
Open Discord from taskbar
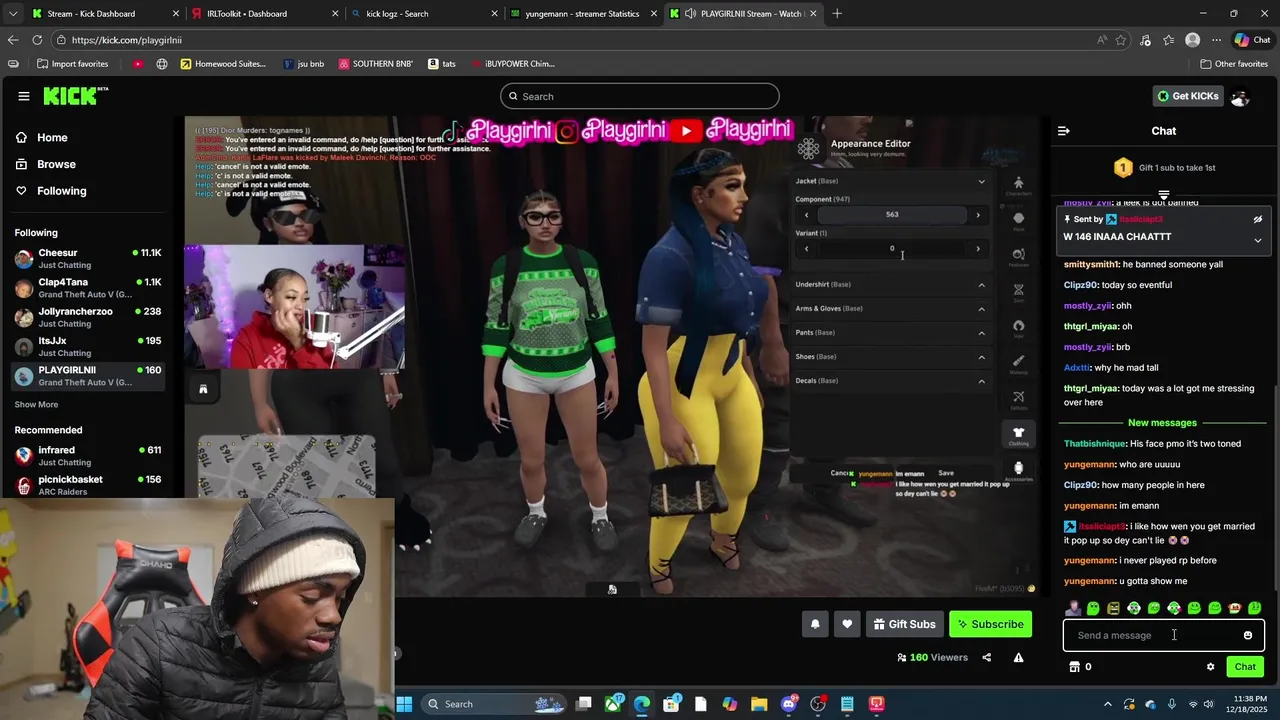(x=789, y=704)
